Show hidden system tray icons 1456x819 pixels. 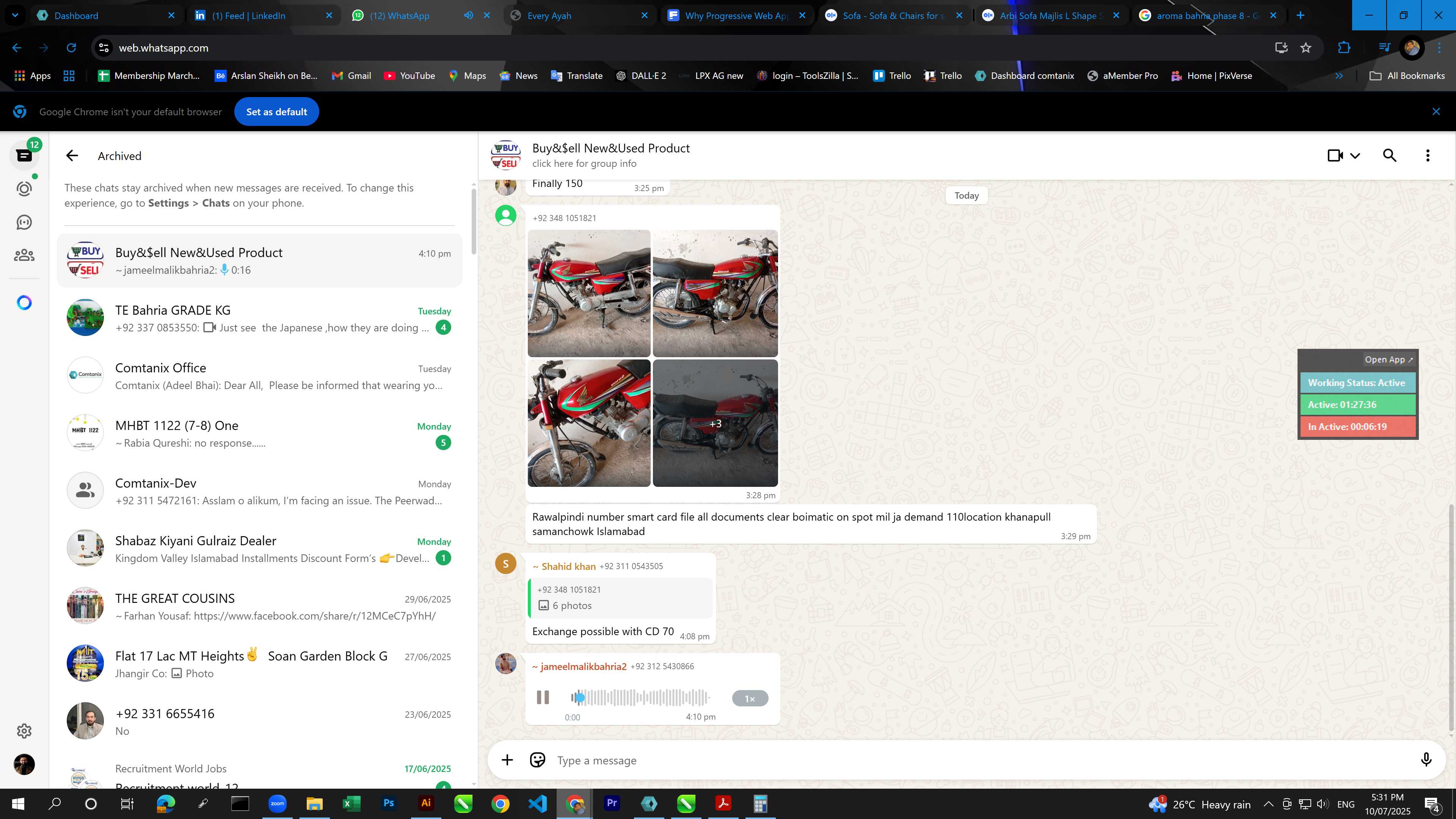pos(1268,804)
